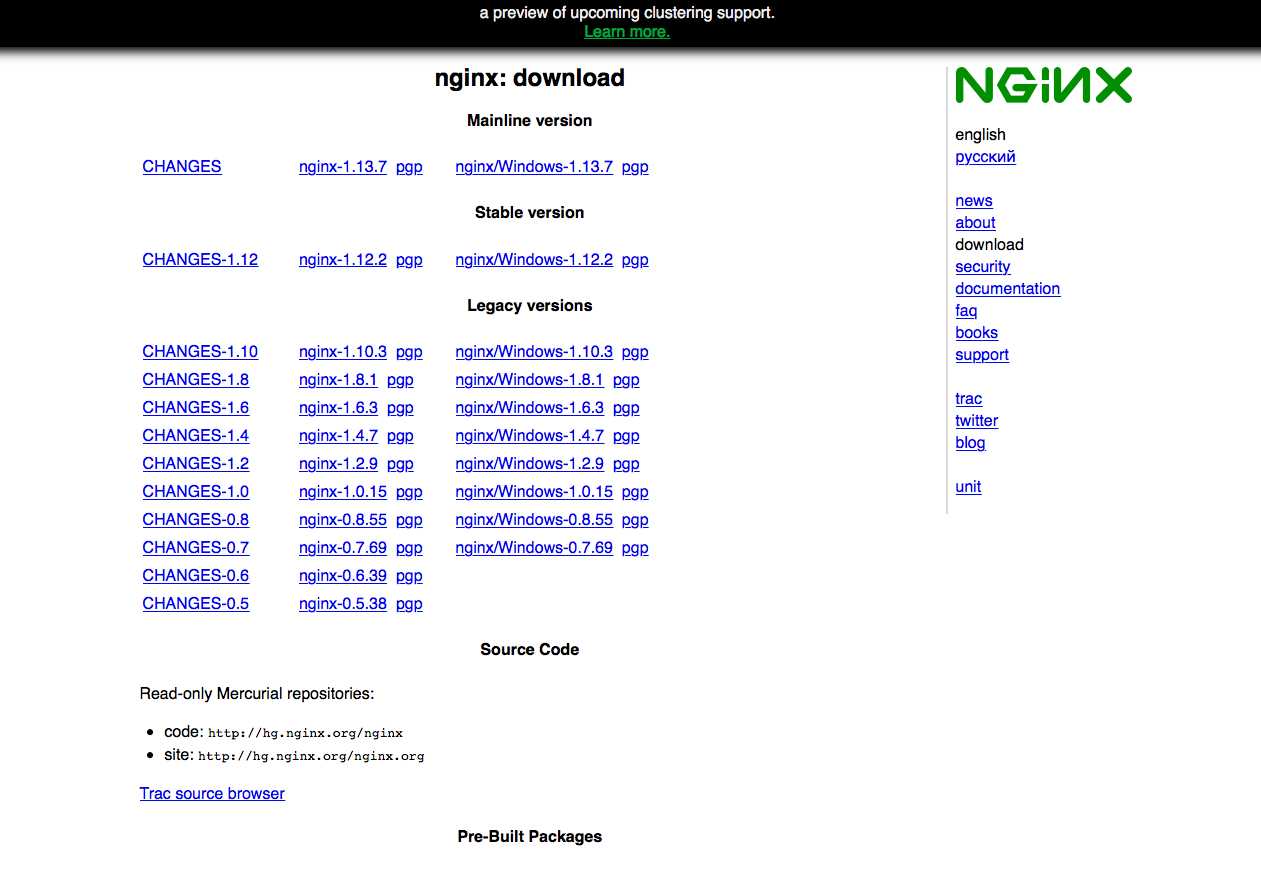Open pgp signature for nginx/Windows-1.0.15
This screenshot has height=870, width=1261.
635,492
